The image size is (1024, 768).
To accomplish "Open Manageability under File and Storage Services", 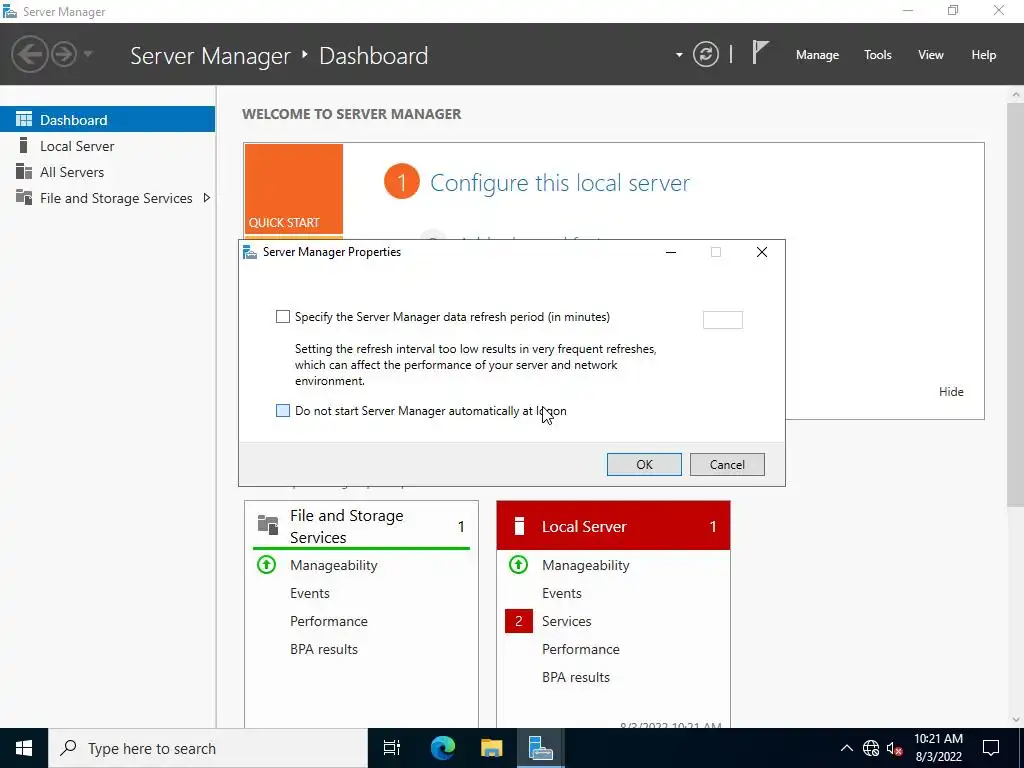I will [x=334, y=565].
